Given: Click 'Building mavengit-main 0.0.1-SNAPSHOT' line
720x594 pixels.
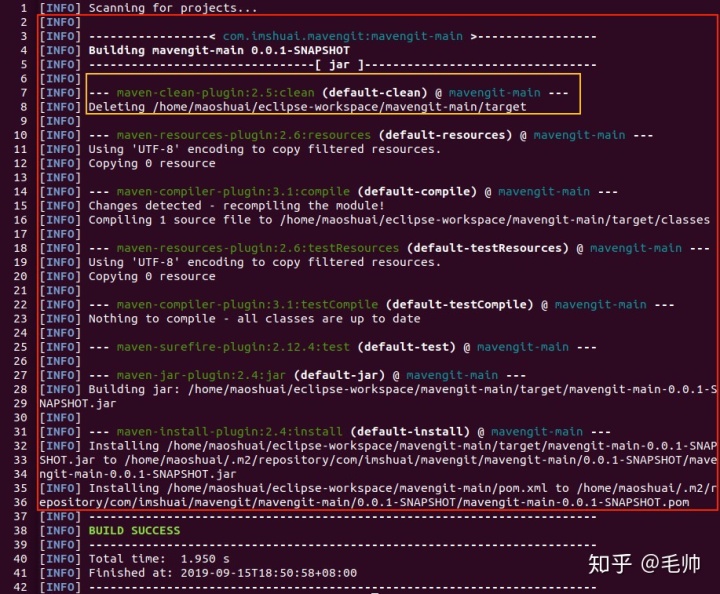Looking at the screenshot, I should coord(219,50).
